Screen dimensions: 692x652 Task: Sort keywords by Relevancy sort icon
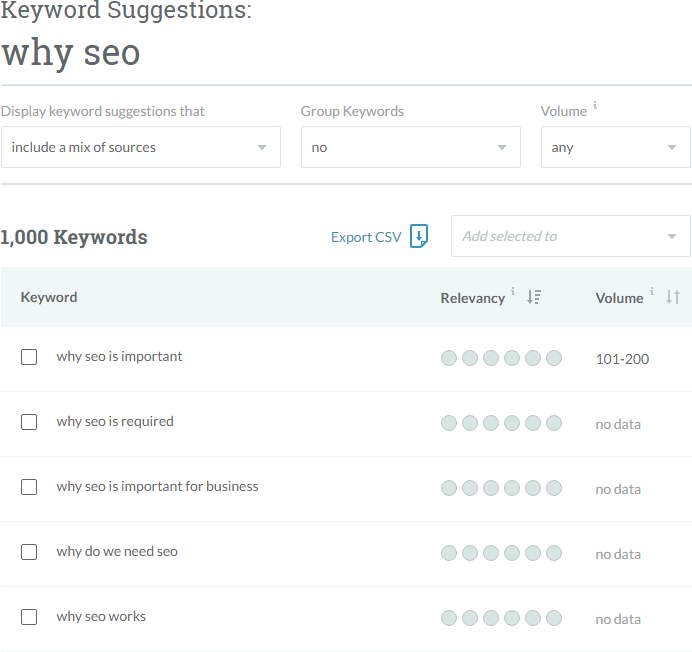(534, 297)
